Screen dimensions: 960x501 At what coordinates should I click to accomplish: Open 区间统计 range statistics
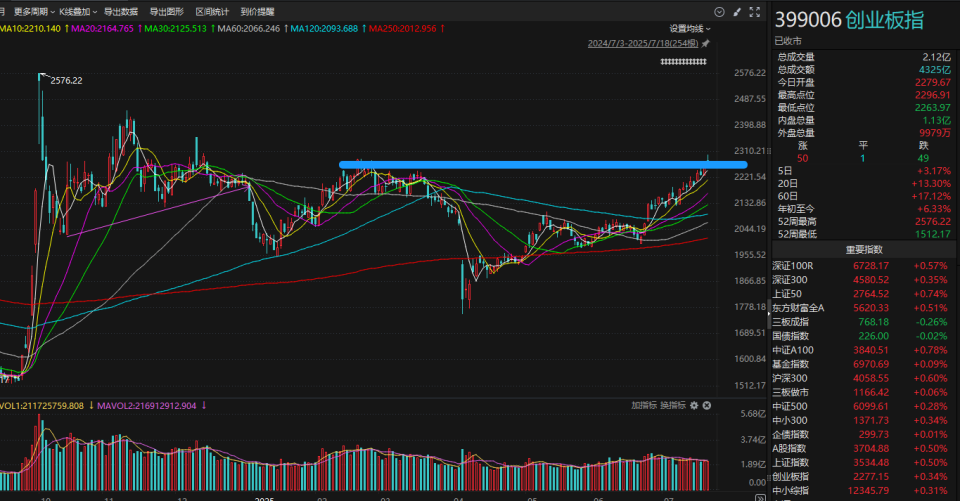212,12
